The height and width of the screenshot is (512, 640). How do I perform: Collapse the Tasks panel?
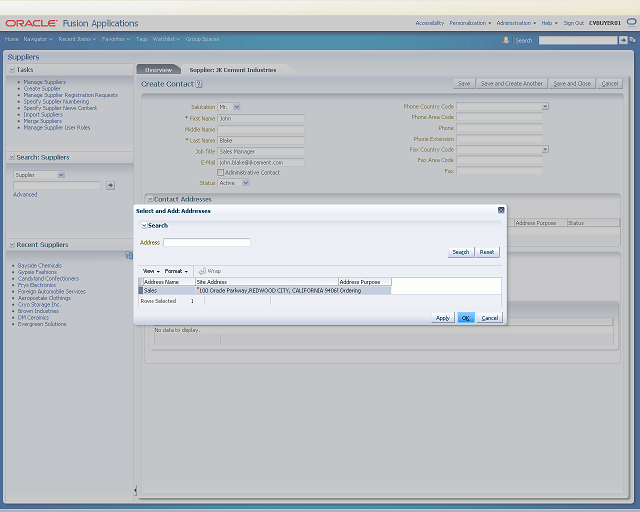pos(12,70)
